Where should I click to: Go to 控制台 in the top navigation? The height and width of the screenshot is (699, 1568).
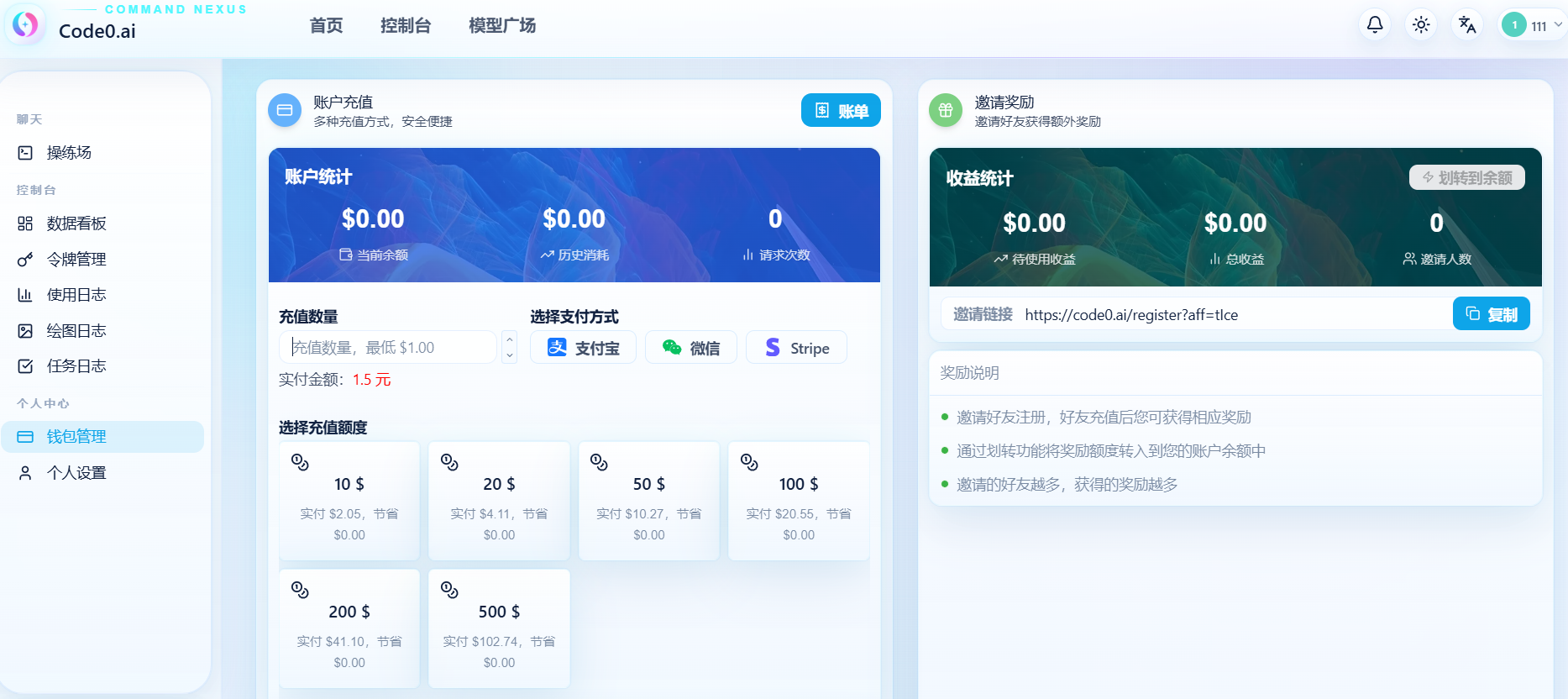(406, 26)
